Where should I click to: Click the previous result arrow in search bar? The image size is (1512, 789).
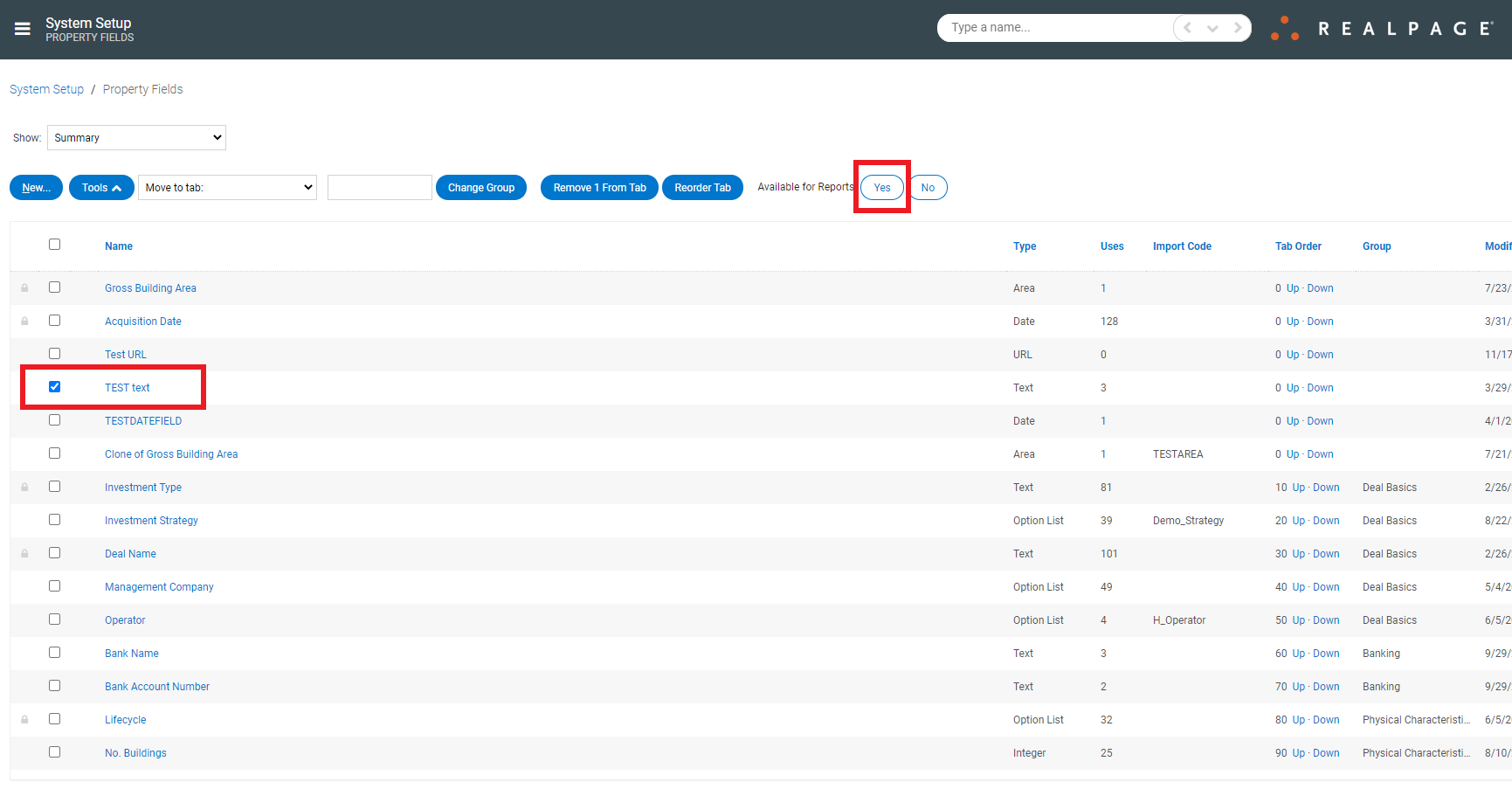1185,27
